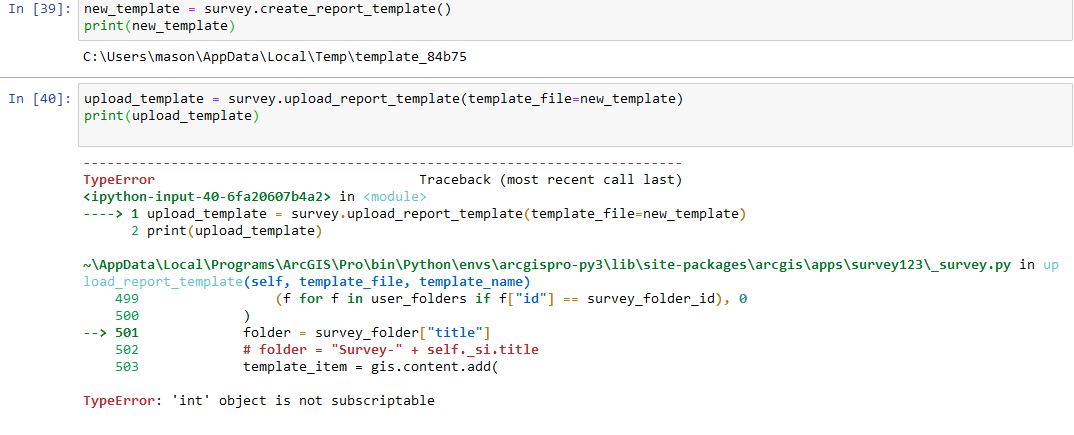Click the final 'int' object not subscriptable message

[258, 401]
